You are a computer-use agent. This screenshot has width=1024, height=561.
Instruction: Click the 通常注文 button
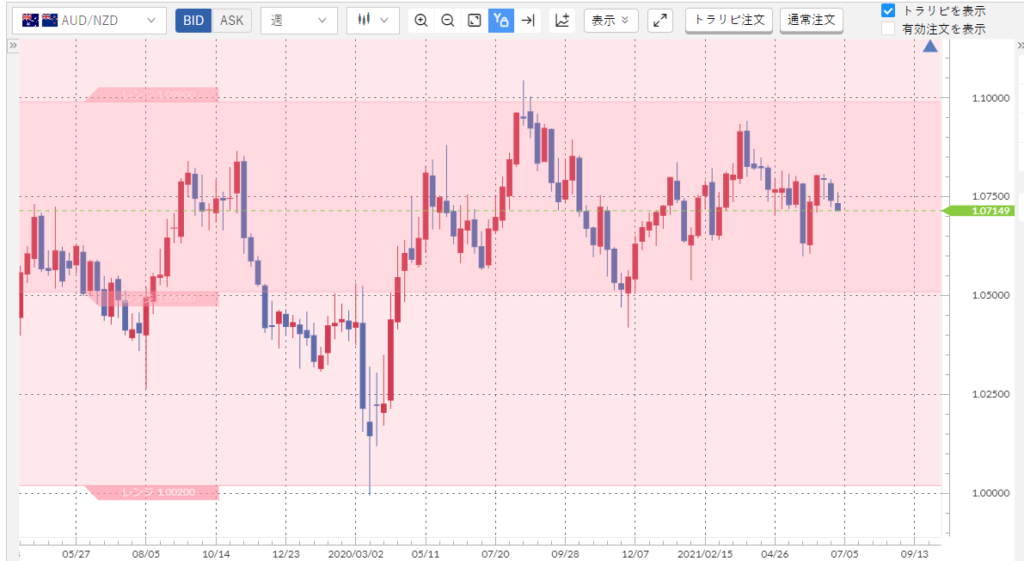click(x=811, y=20)
